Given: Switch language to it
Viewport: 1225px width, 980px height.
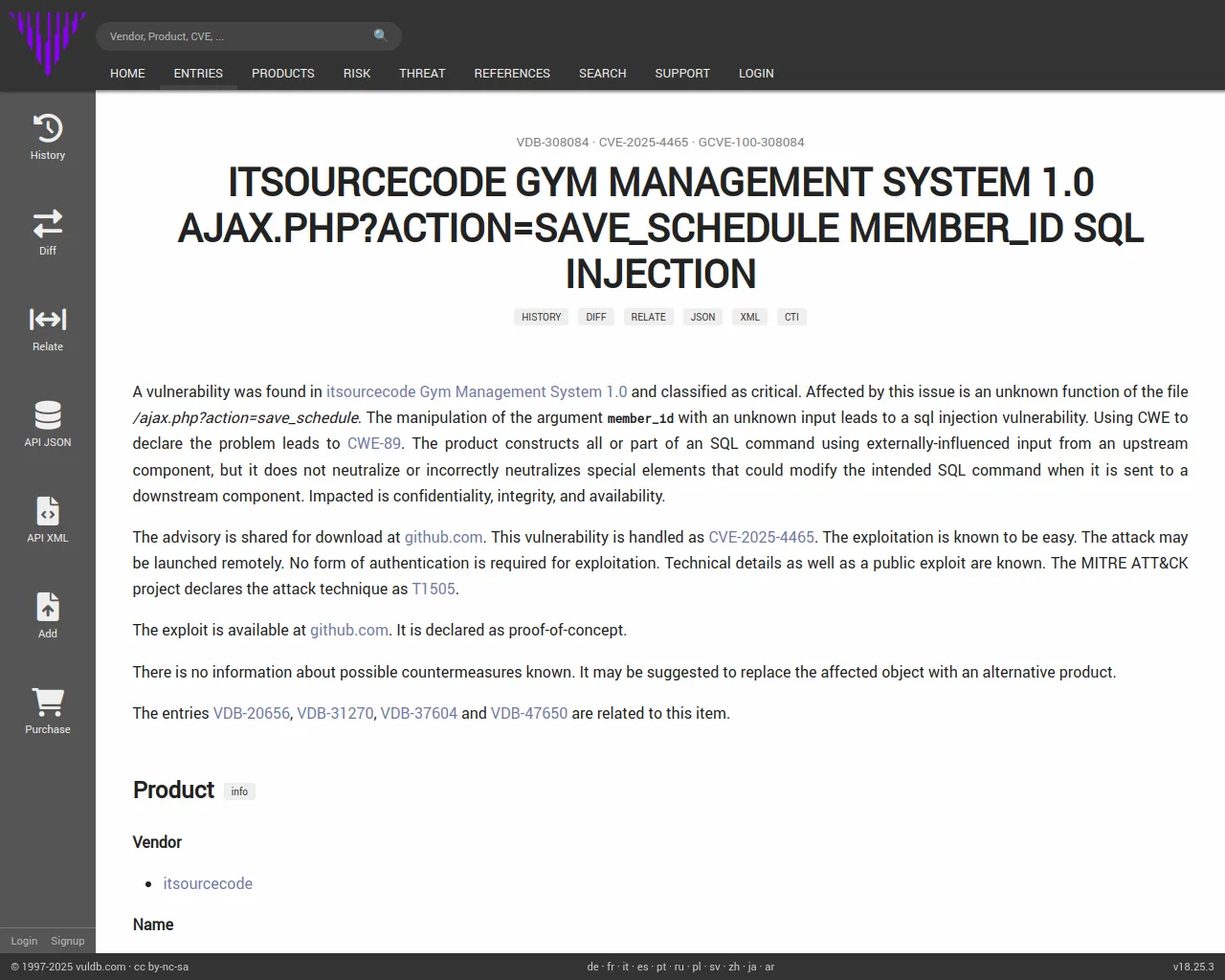Looking at the screenshot, I should click(x=626, y=967).
